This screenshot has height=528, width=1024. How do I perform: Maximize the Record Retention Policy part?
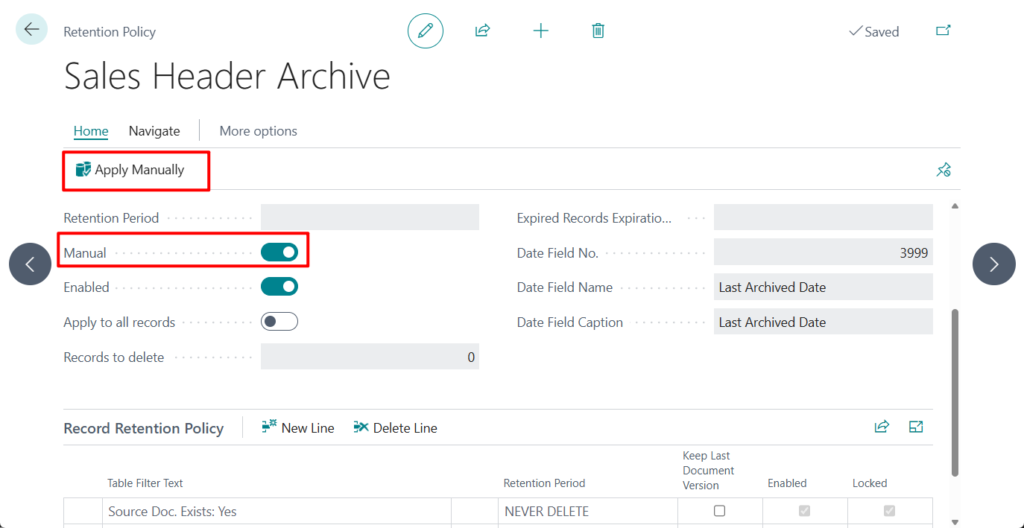pyautogui.click(x=916, y=427)
